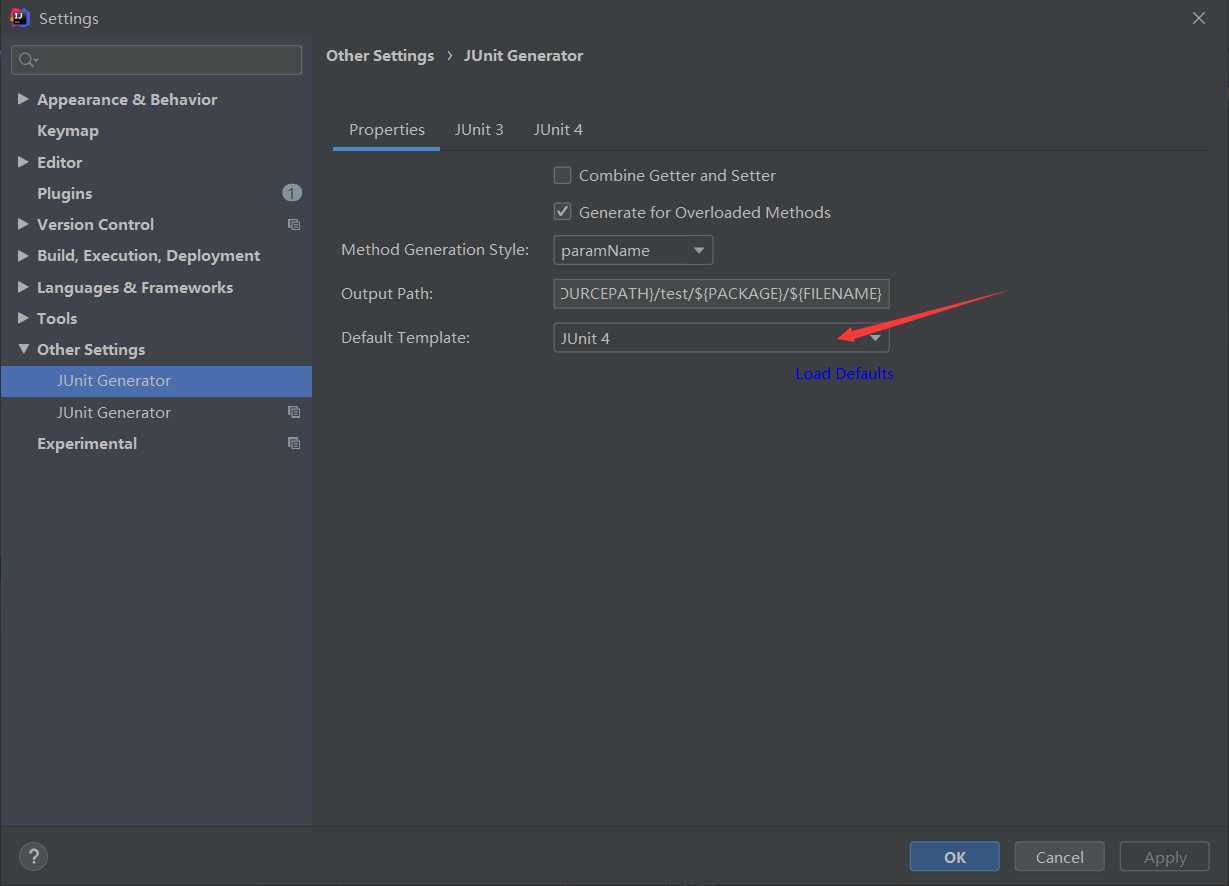Switch to the Properties tab
The height and width of the screenshot is (886, 1229).
pos(386,130)
